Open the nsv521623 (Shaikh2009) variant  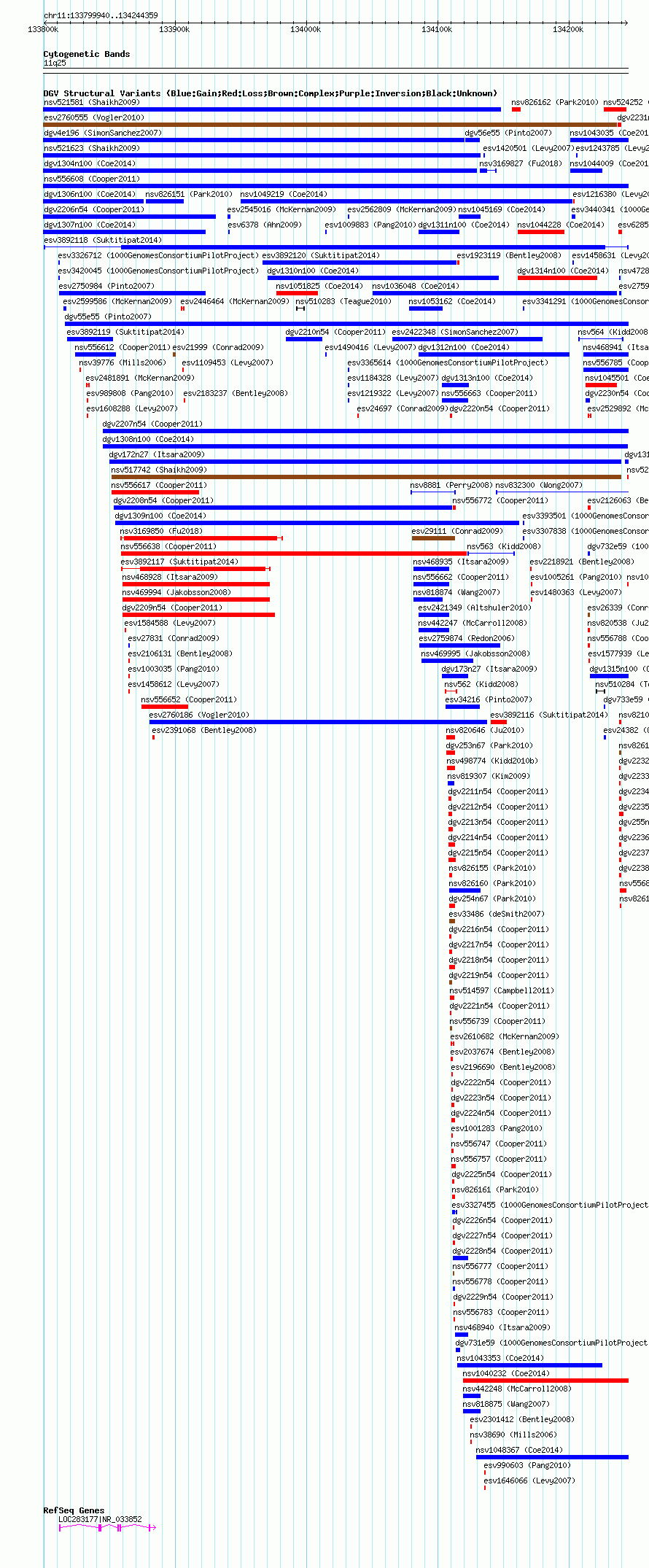[262, 155]
